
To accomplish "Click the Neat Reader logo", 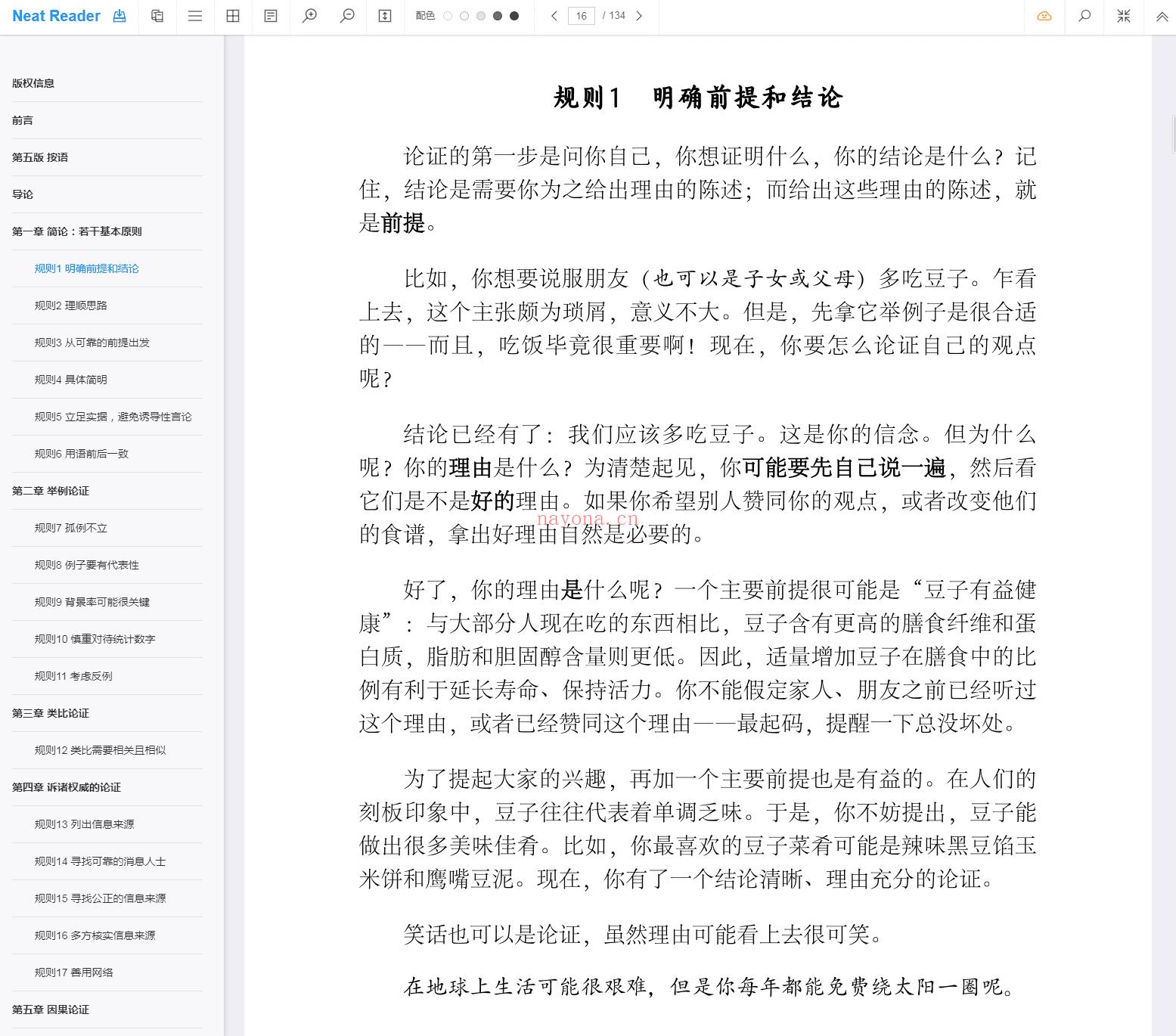I will tap(56, 16).
